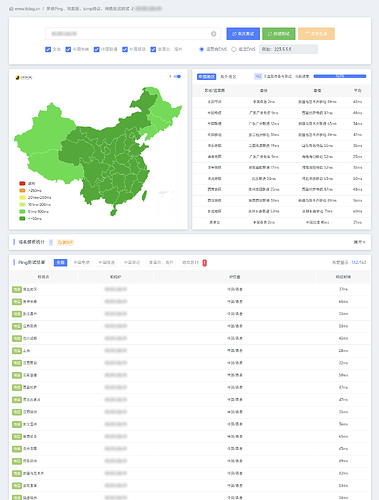Open the Ping tool breadcrumb link

pos(88,9)
